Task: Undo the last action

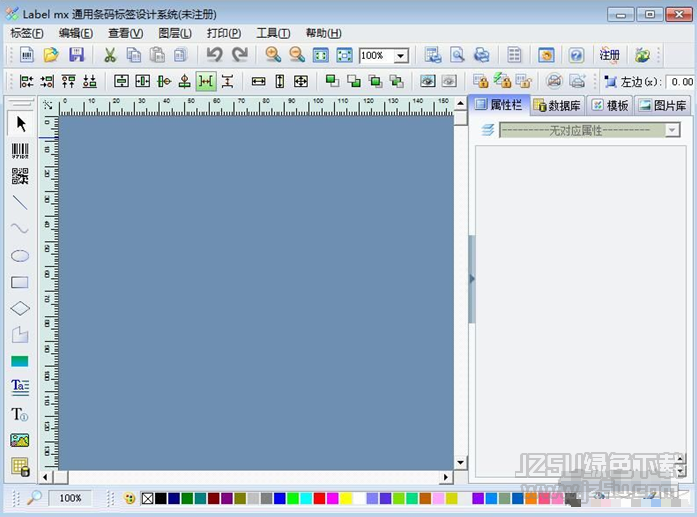Action: tap(215, 55)
